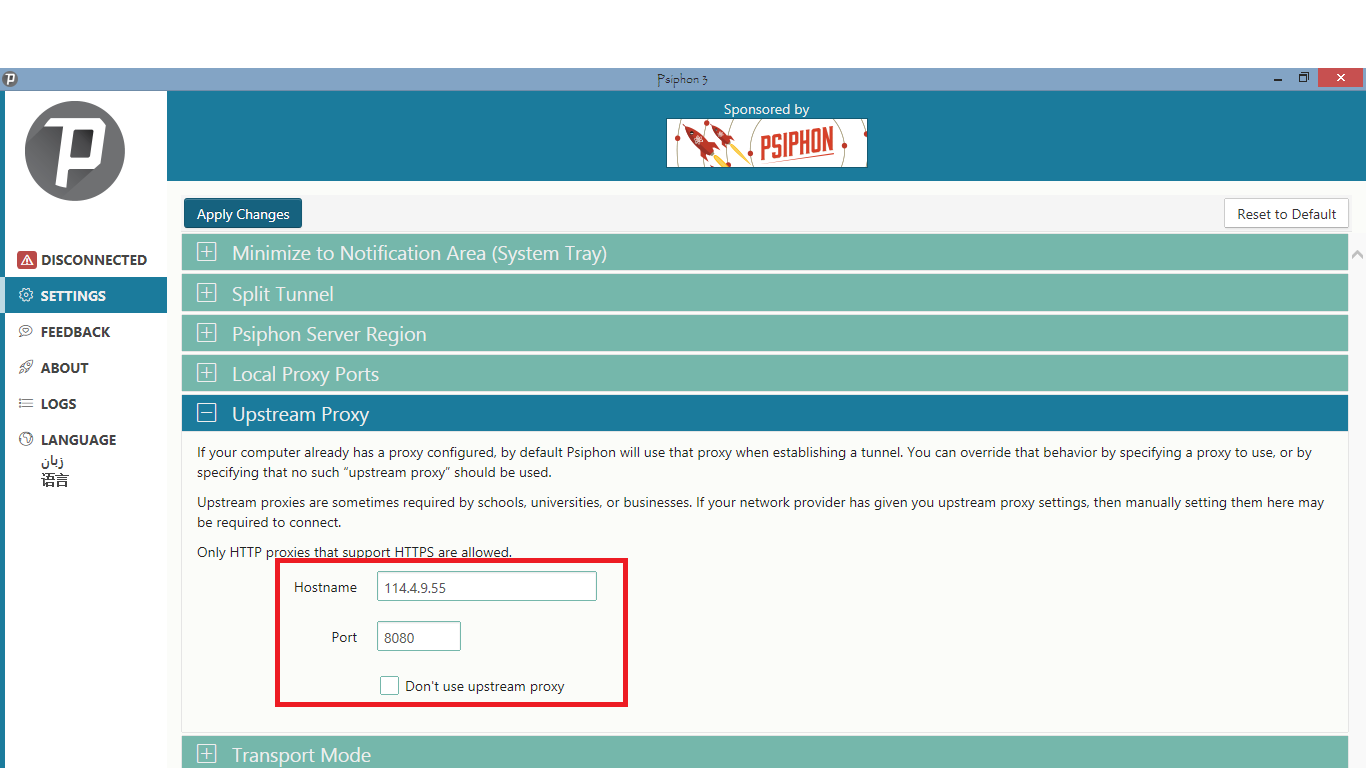Restore down the Psiphon window

tap(1304, 78)
